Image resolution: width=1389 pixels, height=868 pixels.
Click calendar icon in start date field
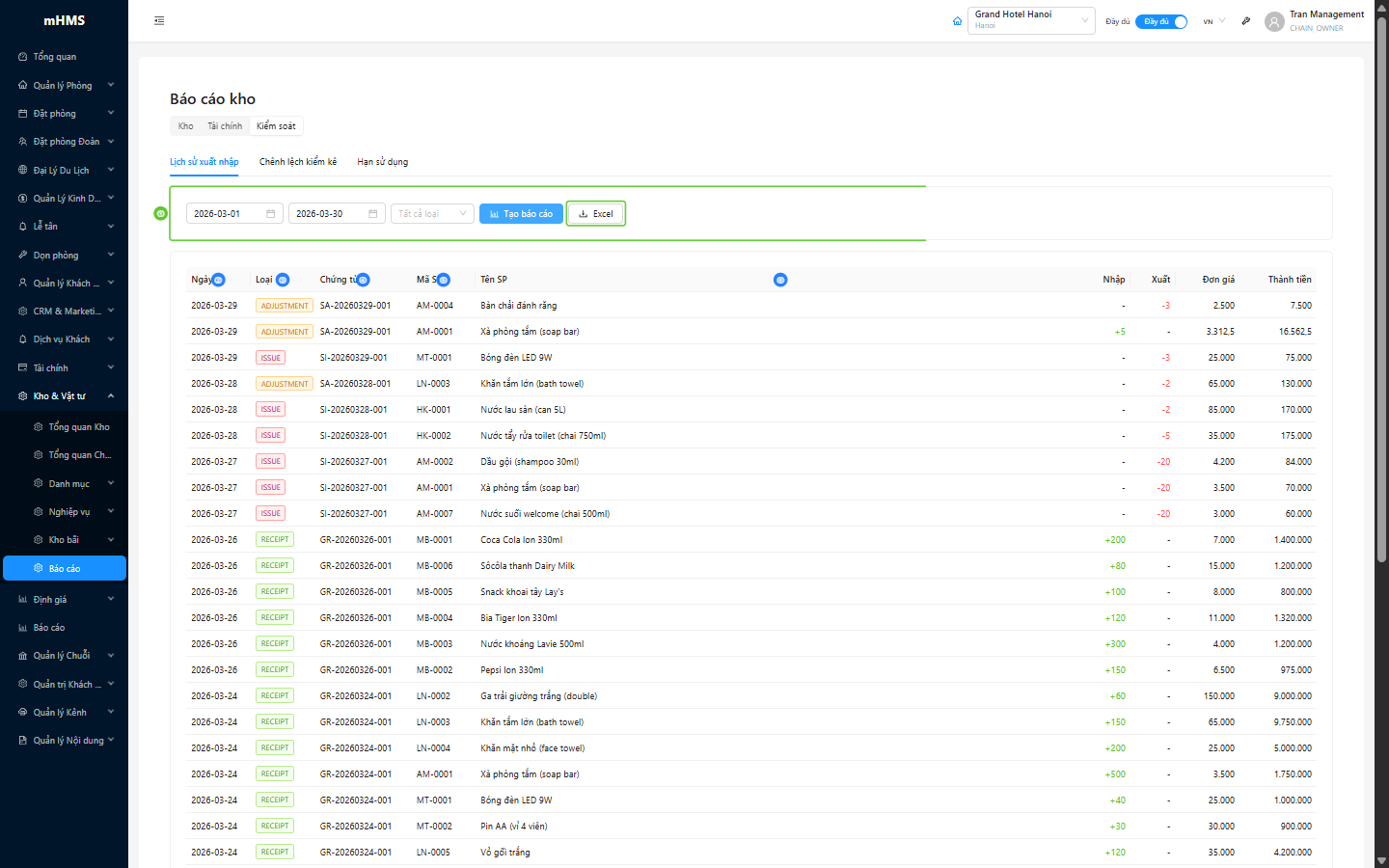pos(271,214)
